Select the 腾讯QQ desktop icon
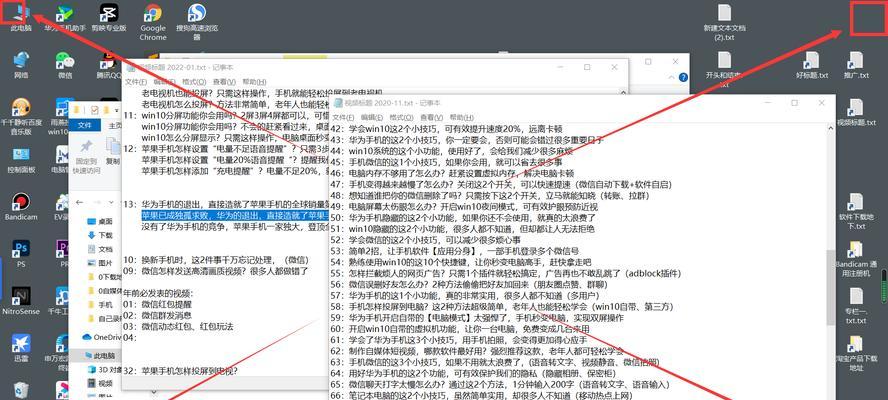Image resolution: width=888 pixels, height=400 pixels. [x=109, y=65]
